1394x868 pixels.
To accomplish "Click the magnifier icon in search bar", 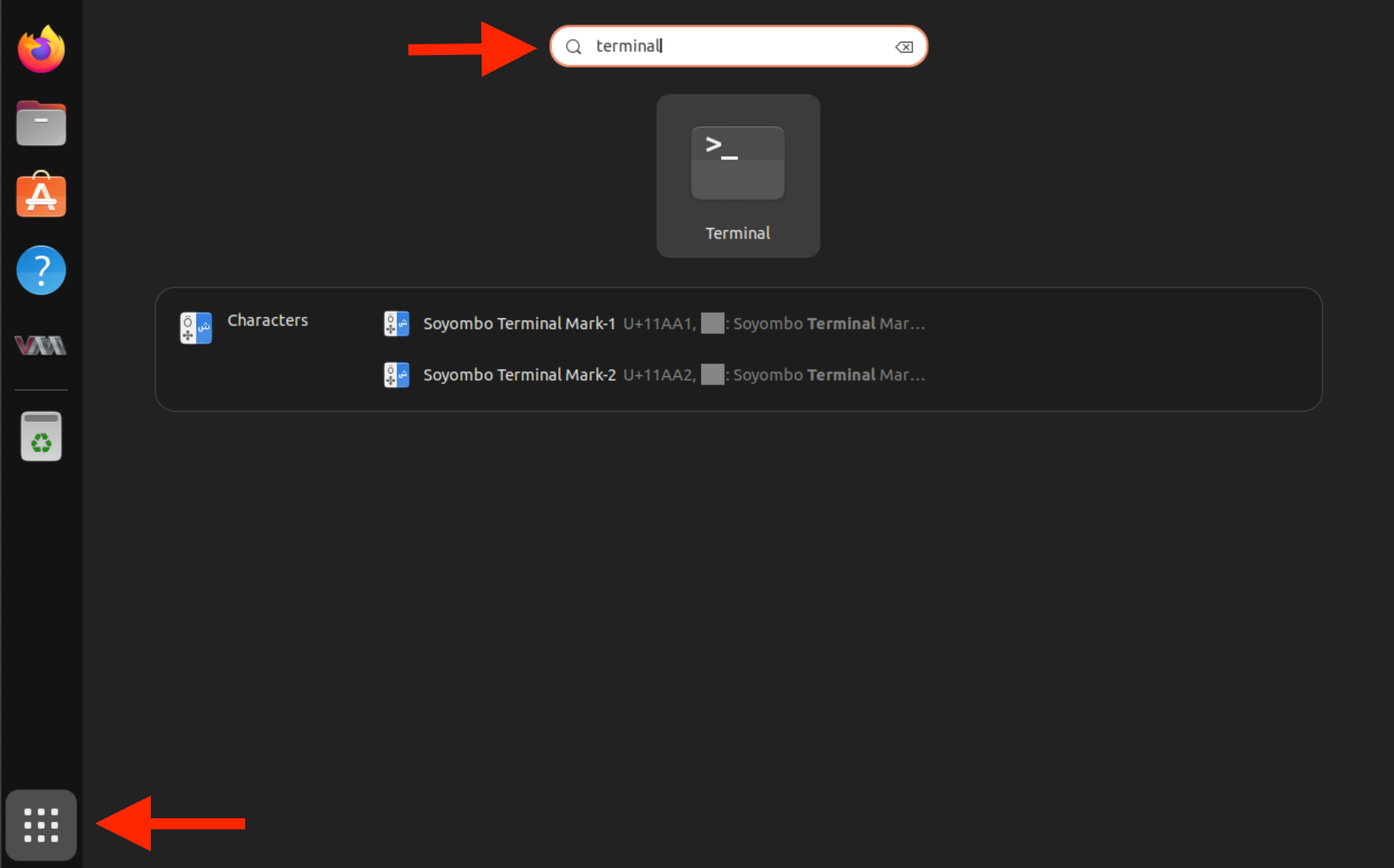I will [x=574, y=47].
